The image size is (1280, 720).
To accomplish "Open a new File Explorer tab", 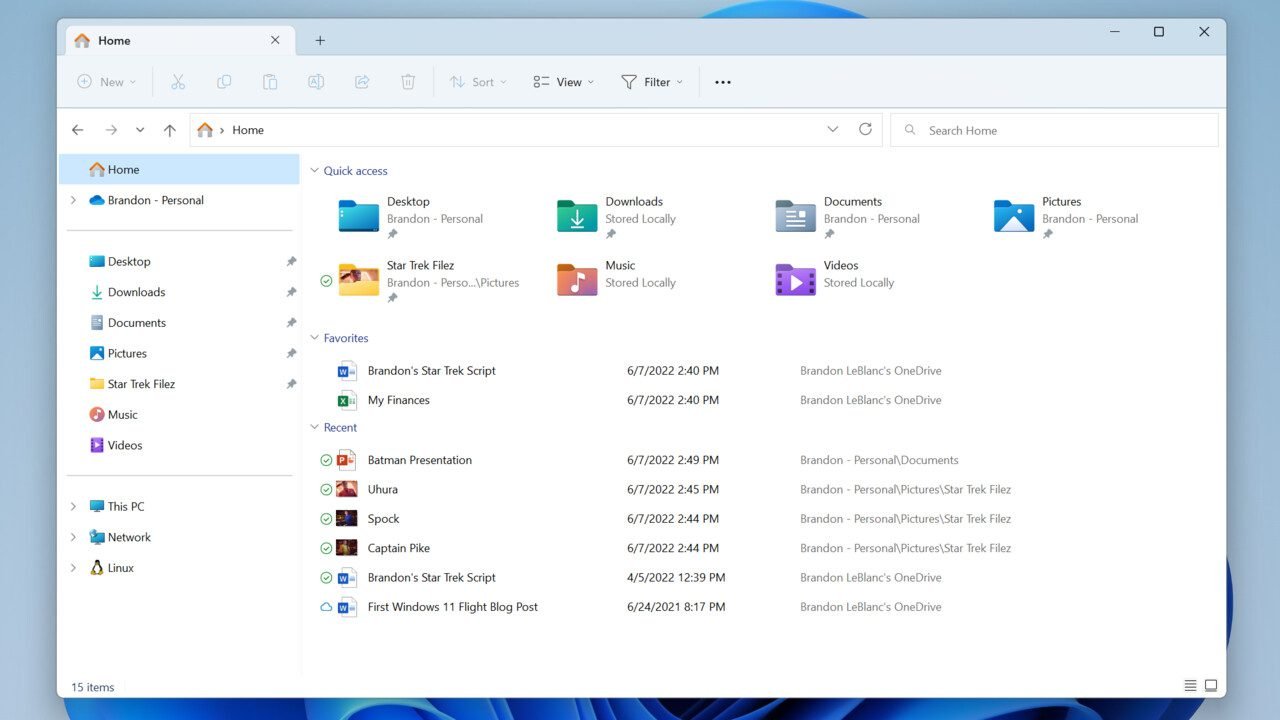I will pos(320,40).
